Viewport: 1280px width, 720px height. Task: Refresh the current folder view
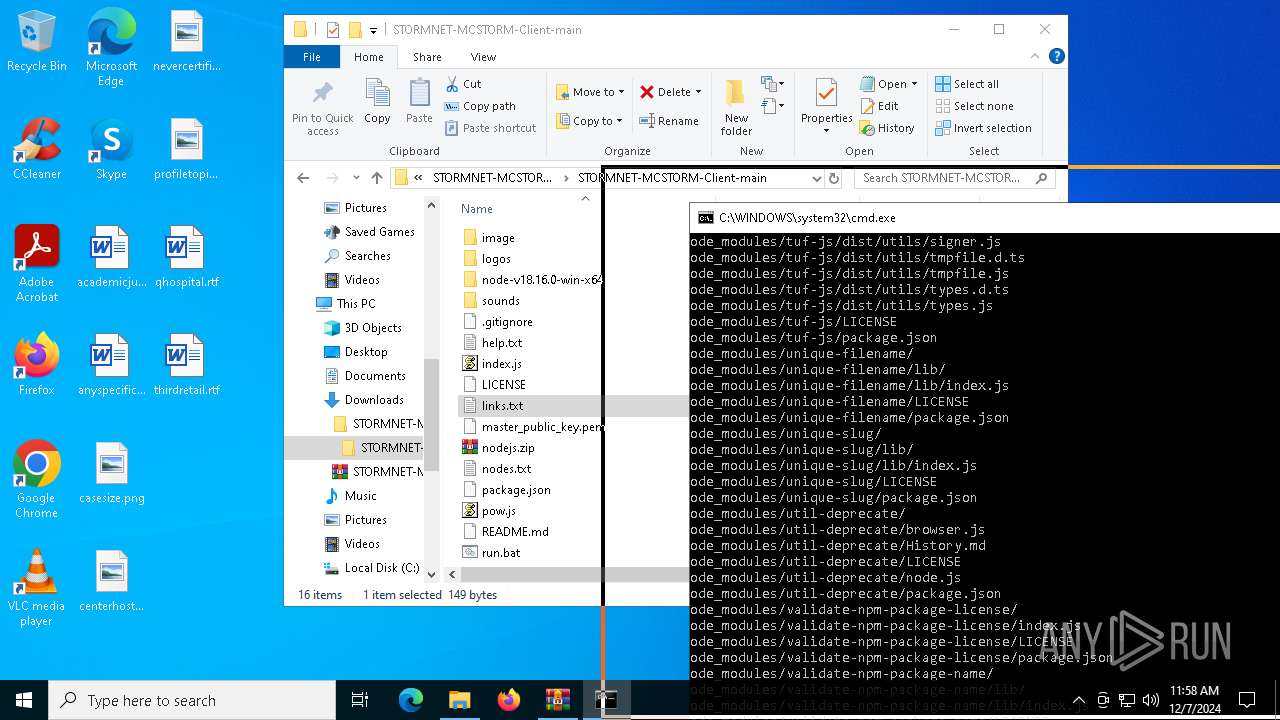tap(834, 178)
